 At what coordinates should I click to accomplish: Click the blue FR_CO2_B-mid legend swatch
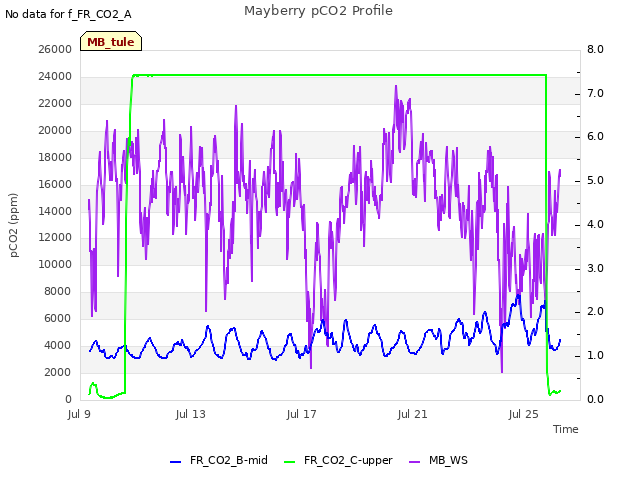pos(176,462)
